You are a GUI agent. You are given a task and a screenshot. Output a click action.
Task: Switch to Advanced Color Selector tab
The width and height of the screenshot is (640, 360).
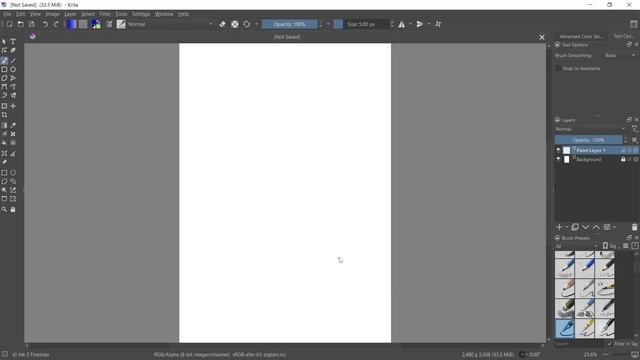(x=580, y=36)
